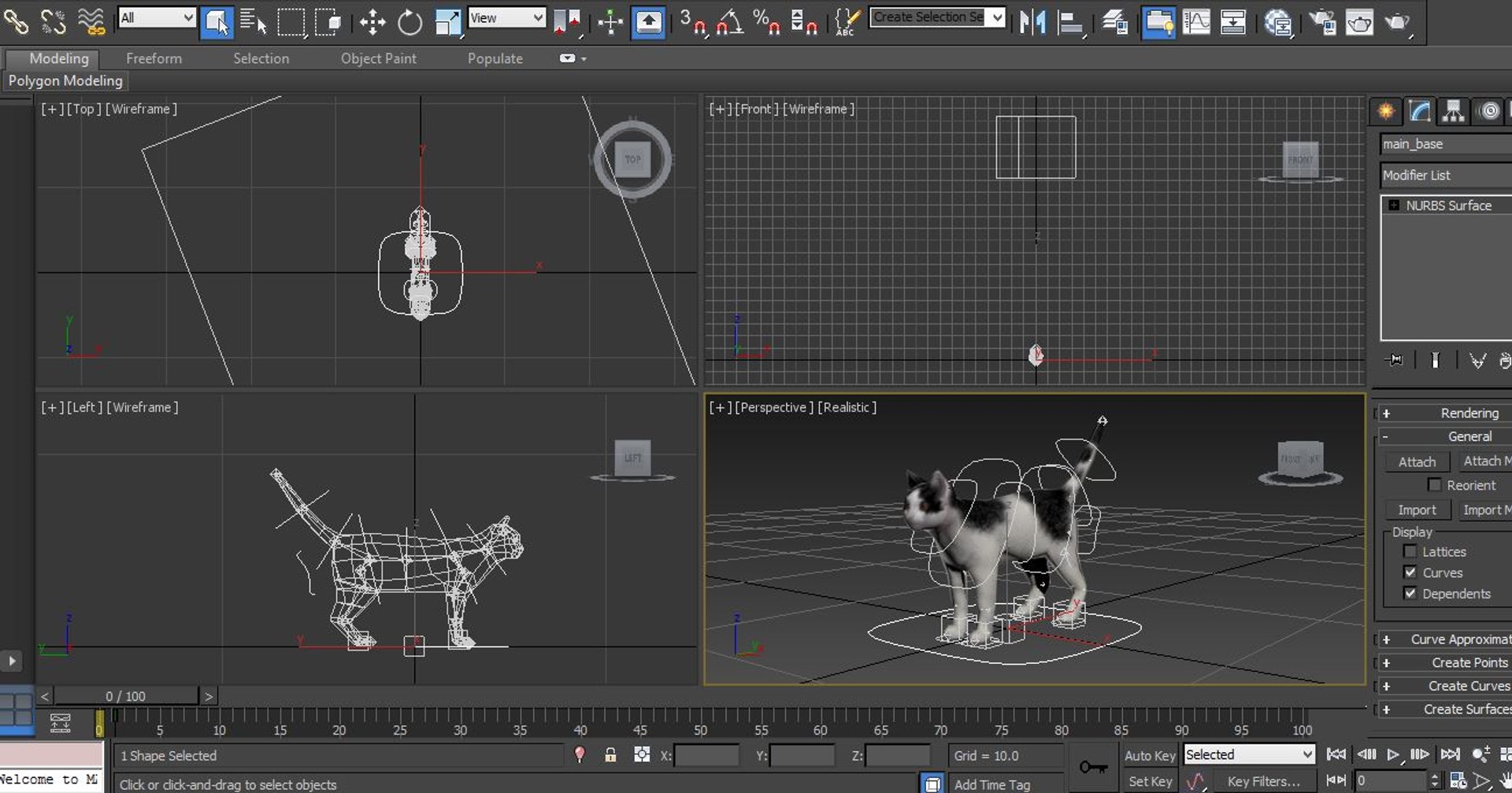Click the Render Production teapot icon
This screenshot has width=1512, height=793.
click(1397, 21)
